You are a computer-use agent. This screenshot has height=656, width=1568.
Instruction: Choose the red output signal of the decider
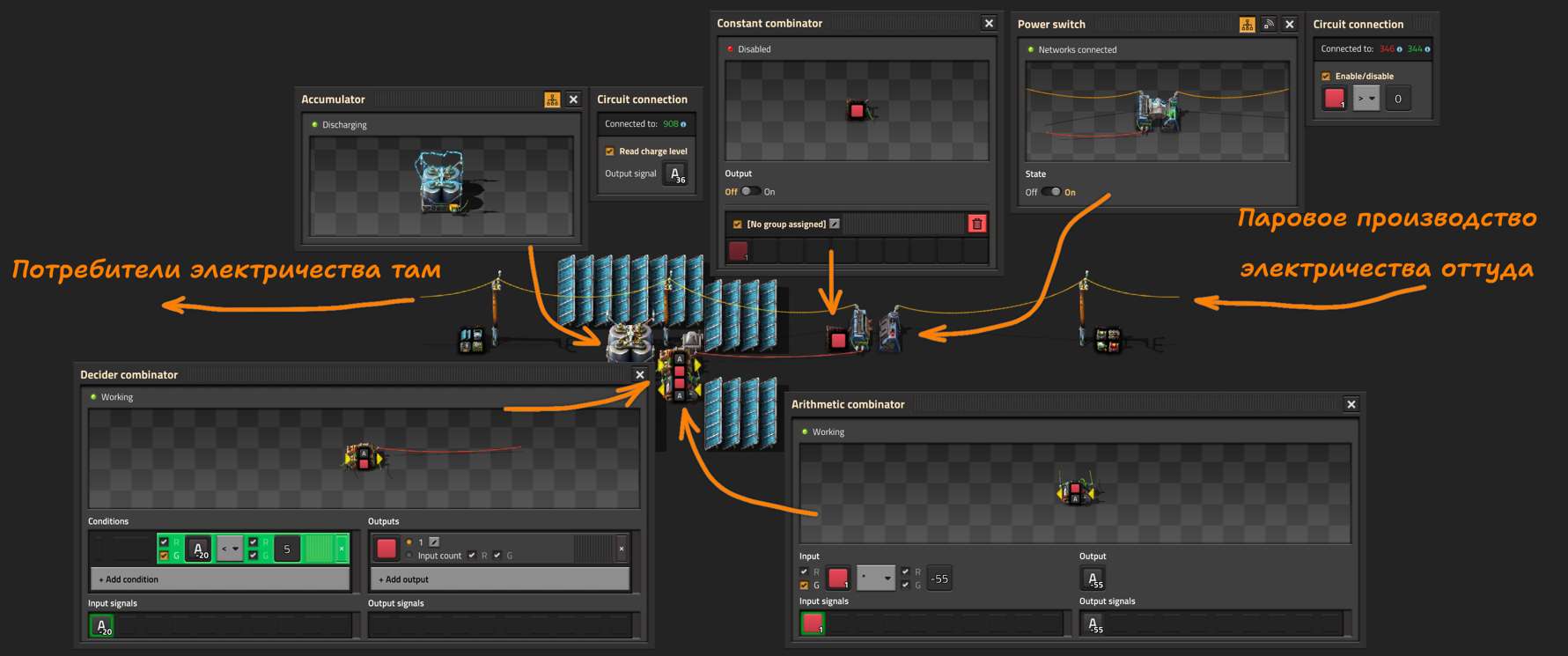click(x=386, y=549)
